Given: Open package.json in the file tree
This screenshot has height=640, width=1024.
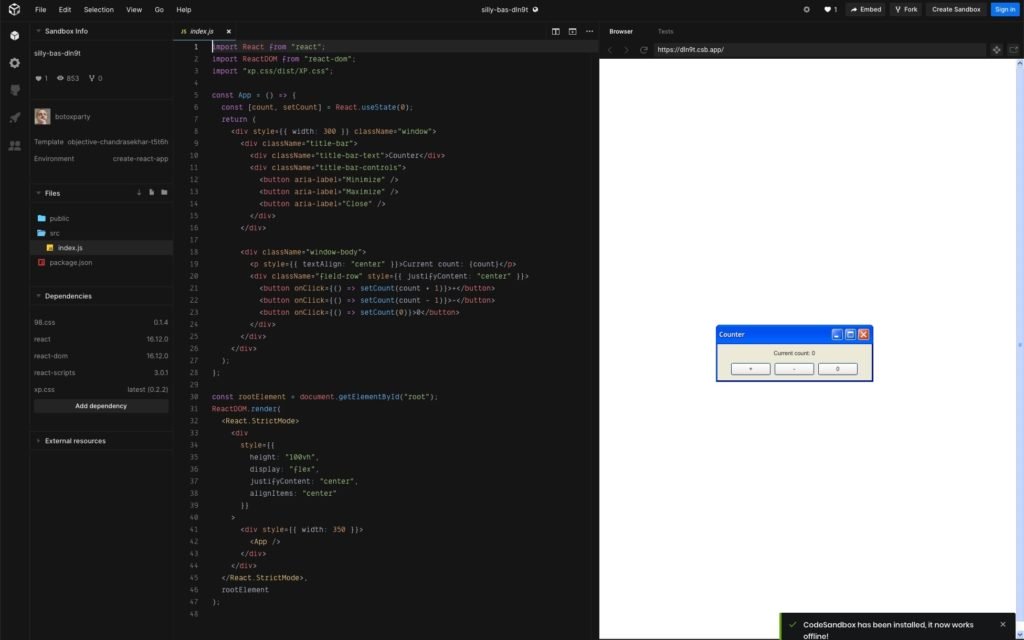Looking at the screenshot, I should [x=71, y=262].
